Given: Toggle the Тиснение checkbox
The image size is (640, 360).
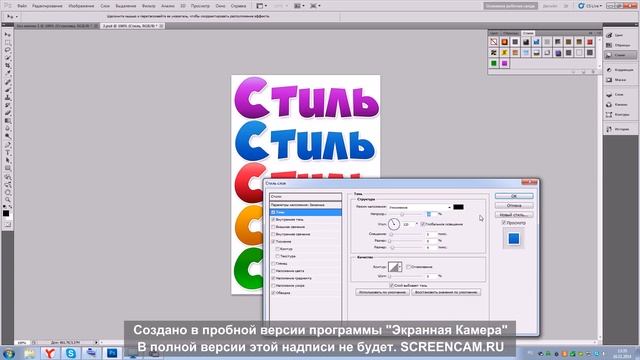Looking at the screenshot, I should [x=273, y=242].
